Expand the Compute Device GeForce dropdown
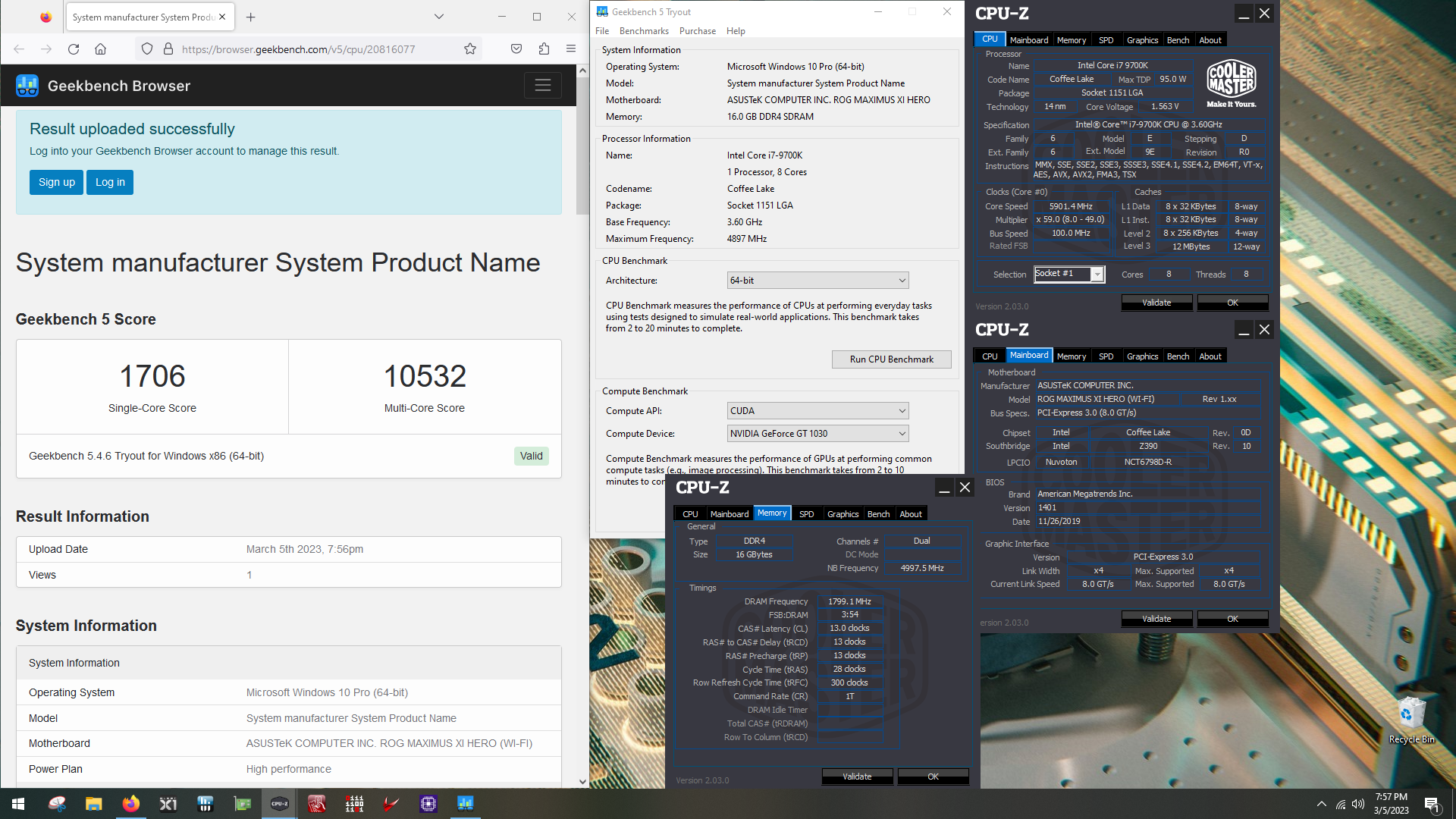This screenshot has width=1456, height=819. 817,434
